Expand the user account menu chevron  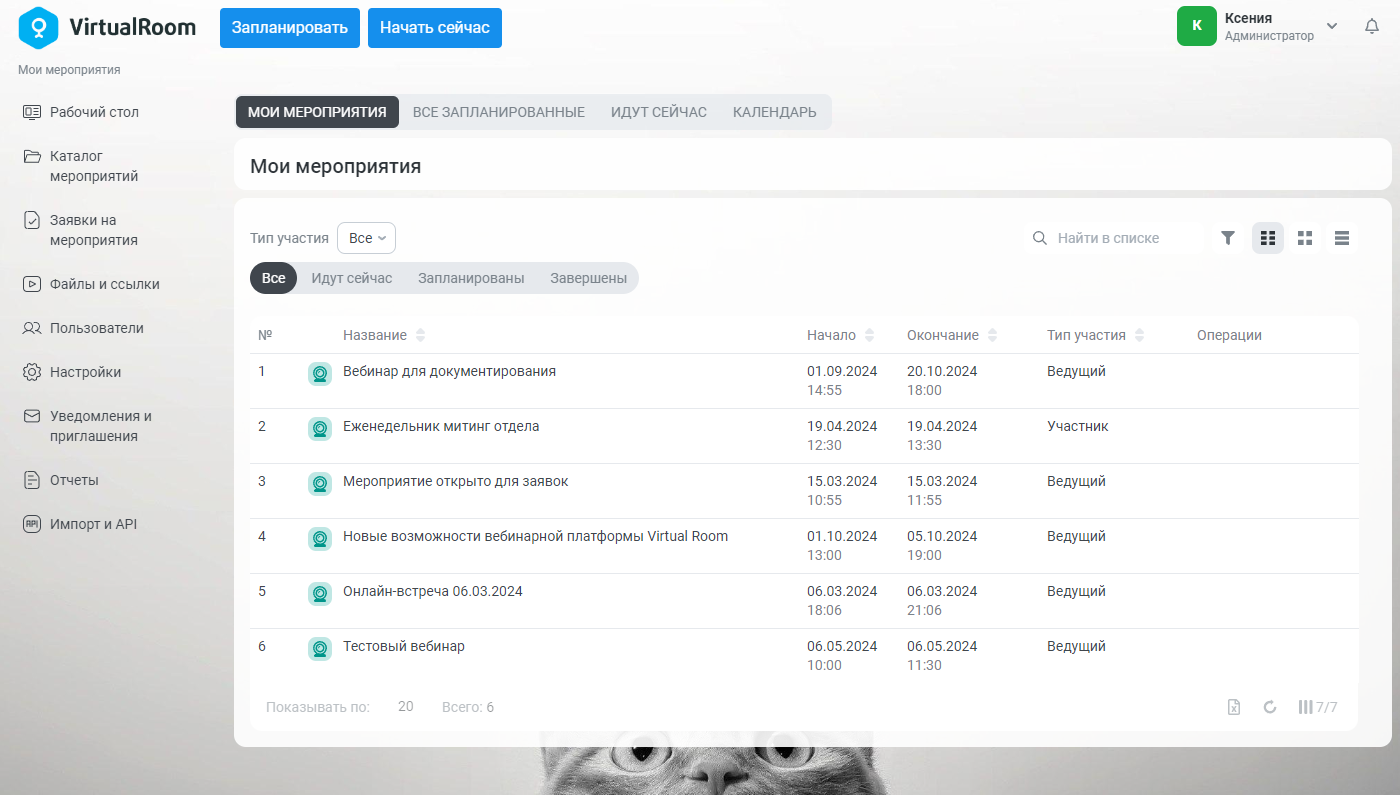(1332, 26)
